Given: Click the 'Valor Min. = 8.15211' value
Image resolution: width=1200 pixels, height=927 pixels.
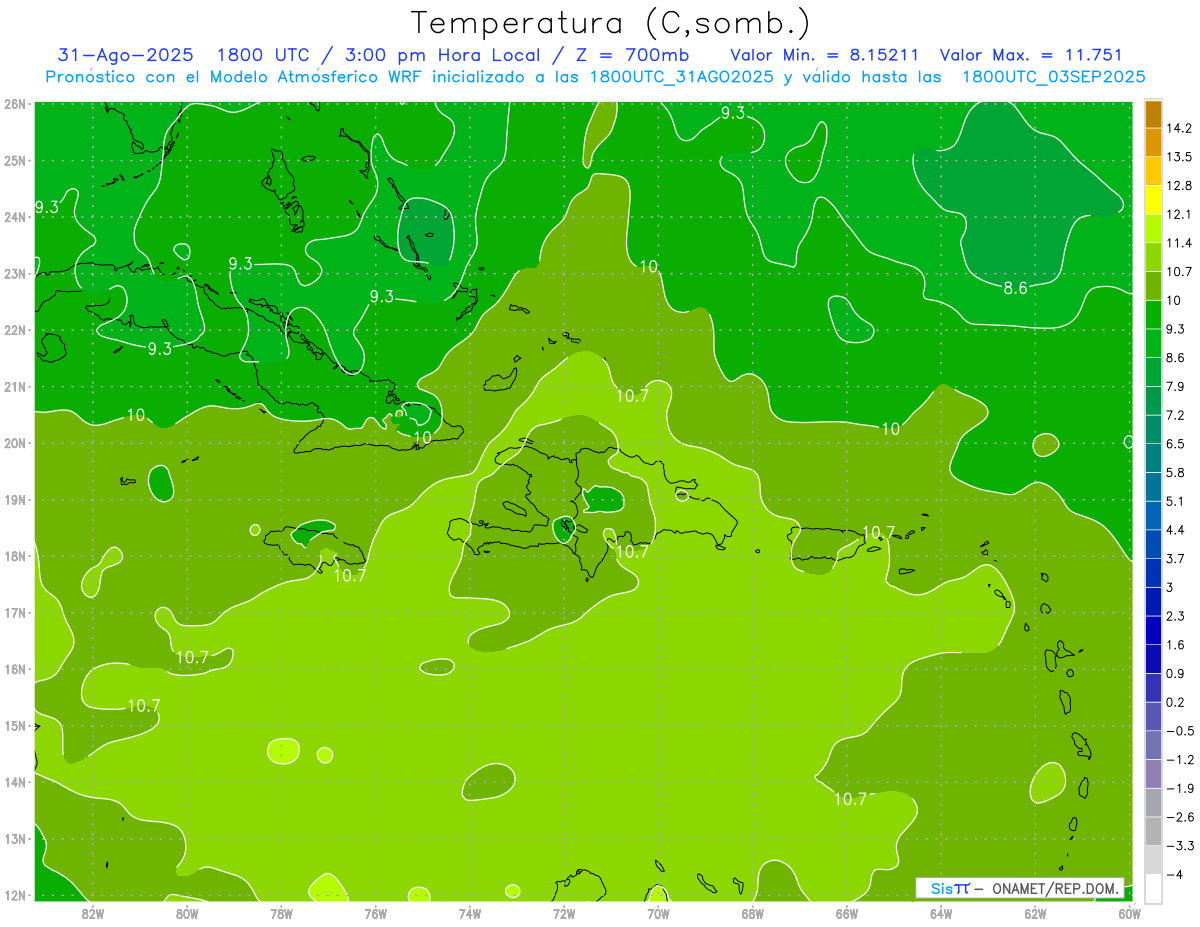Looking at the screenshot, I should point(825,55).
